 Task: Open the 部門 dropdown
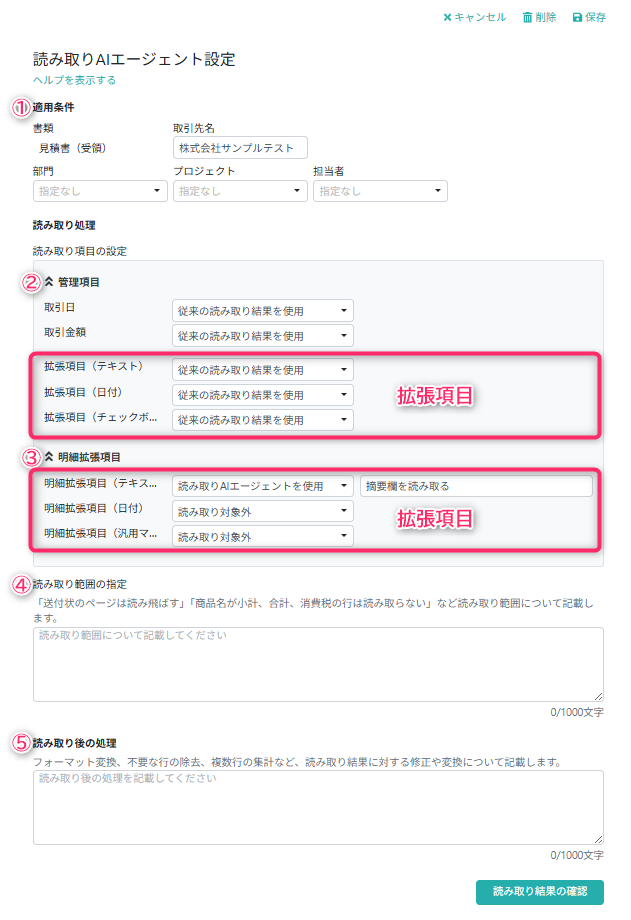coord(99,191)
